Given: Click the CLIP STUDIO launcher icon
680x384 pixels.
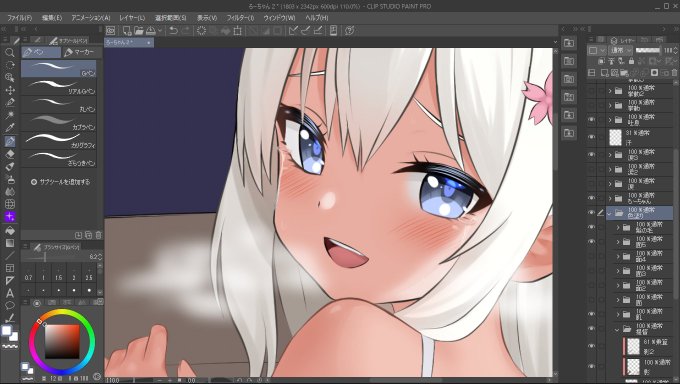Looking at the screenshot, I should (111, 30).
